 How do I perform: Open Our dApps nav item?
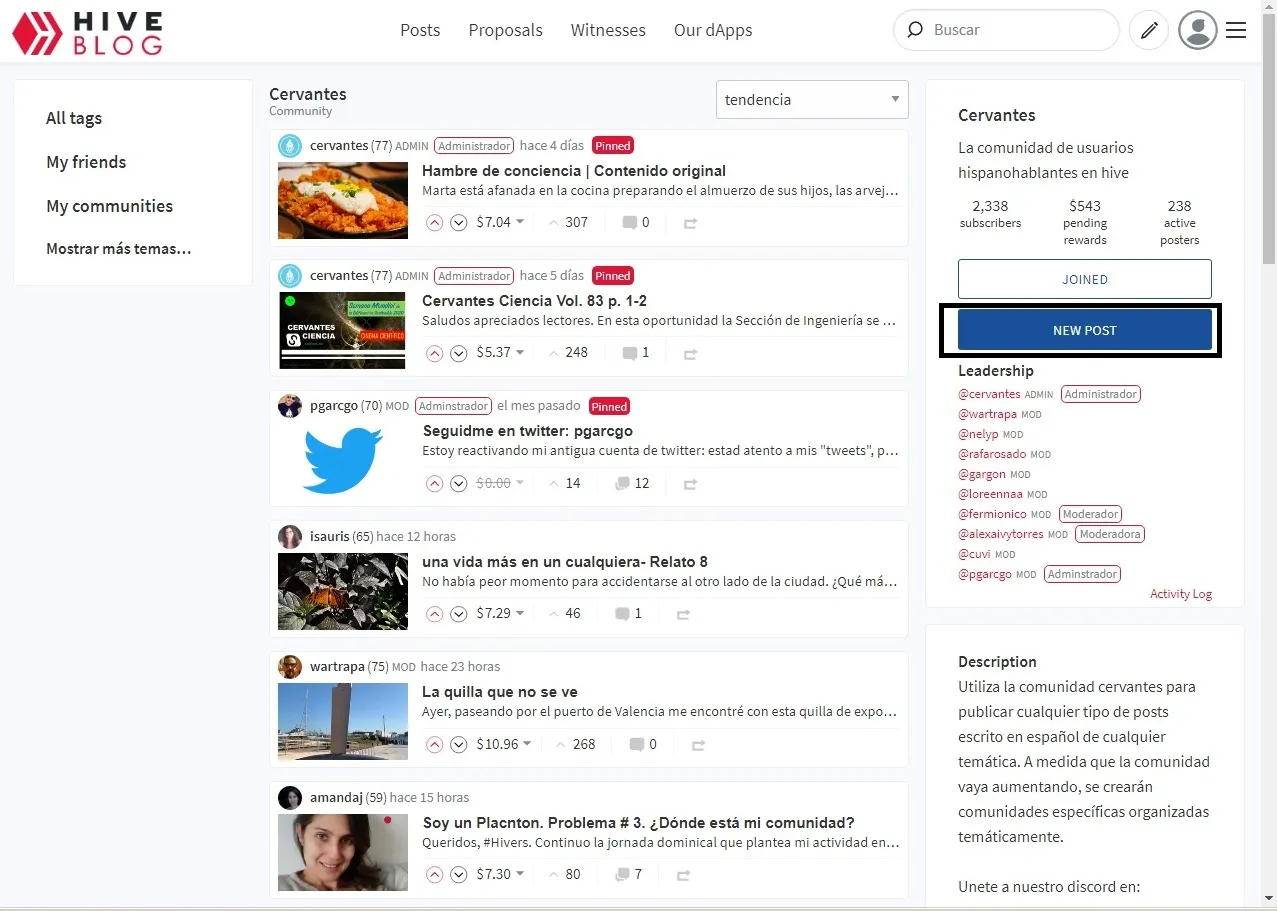713,30
